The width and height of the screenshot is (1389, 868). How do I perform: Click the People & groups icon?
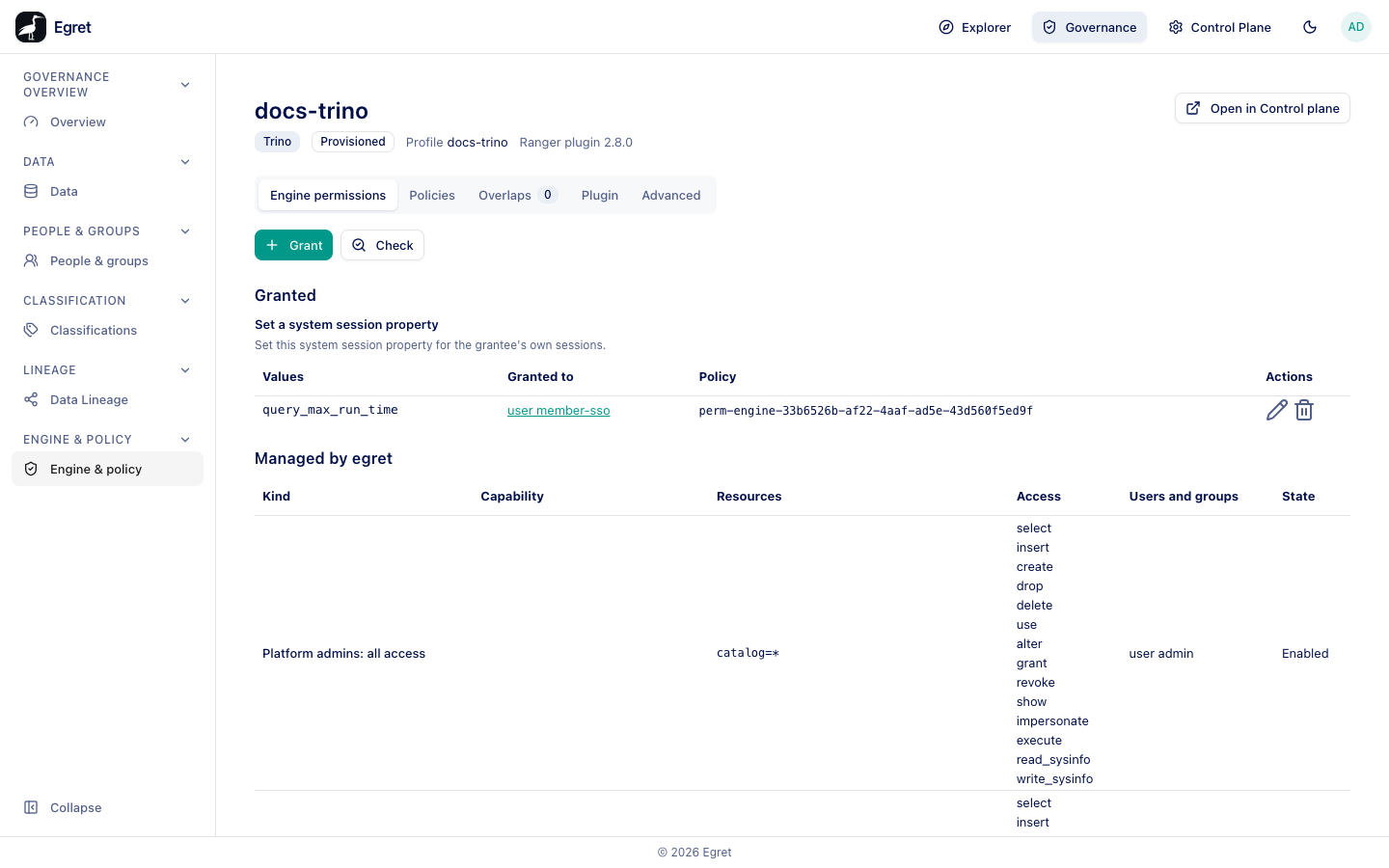click(x=31, y=261)
